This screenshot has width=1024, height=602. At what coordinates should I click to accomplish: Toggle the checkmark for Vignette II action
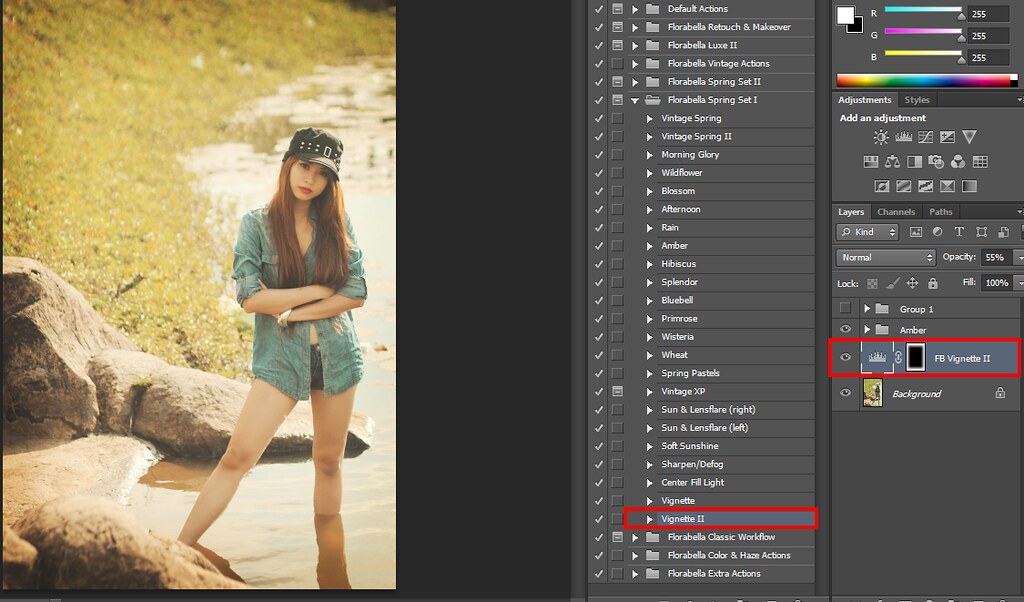(598, 519)
